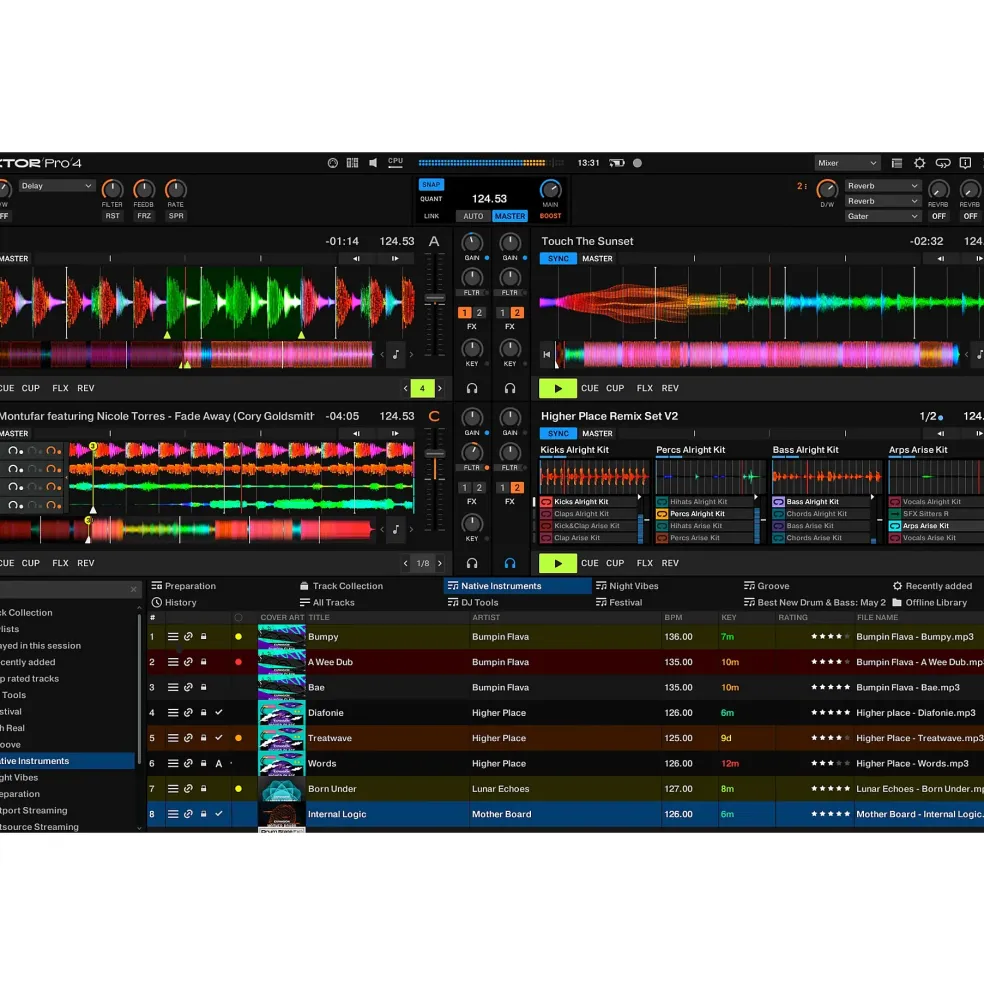Viewport: 984px width, 985px height.
Task: Select the Born Under track row
Action: (566, 788)
